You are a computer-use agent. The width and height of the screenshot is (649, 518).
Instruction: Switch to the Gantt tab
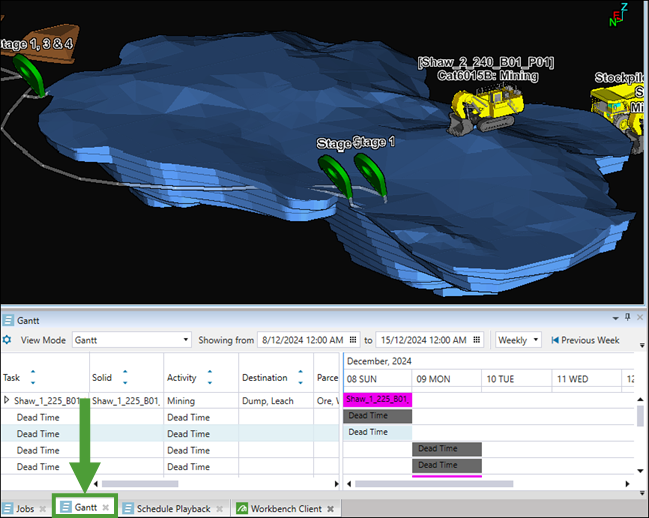coord(84,508)
